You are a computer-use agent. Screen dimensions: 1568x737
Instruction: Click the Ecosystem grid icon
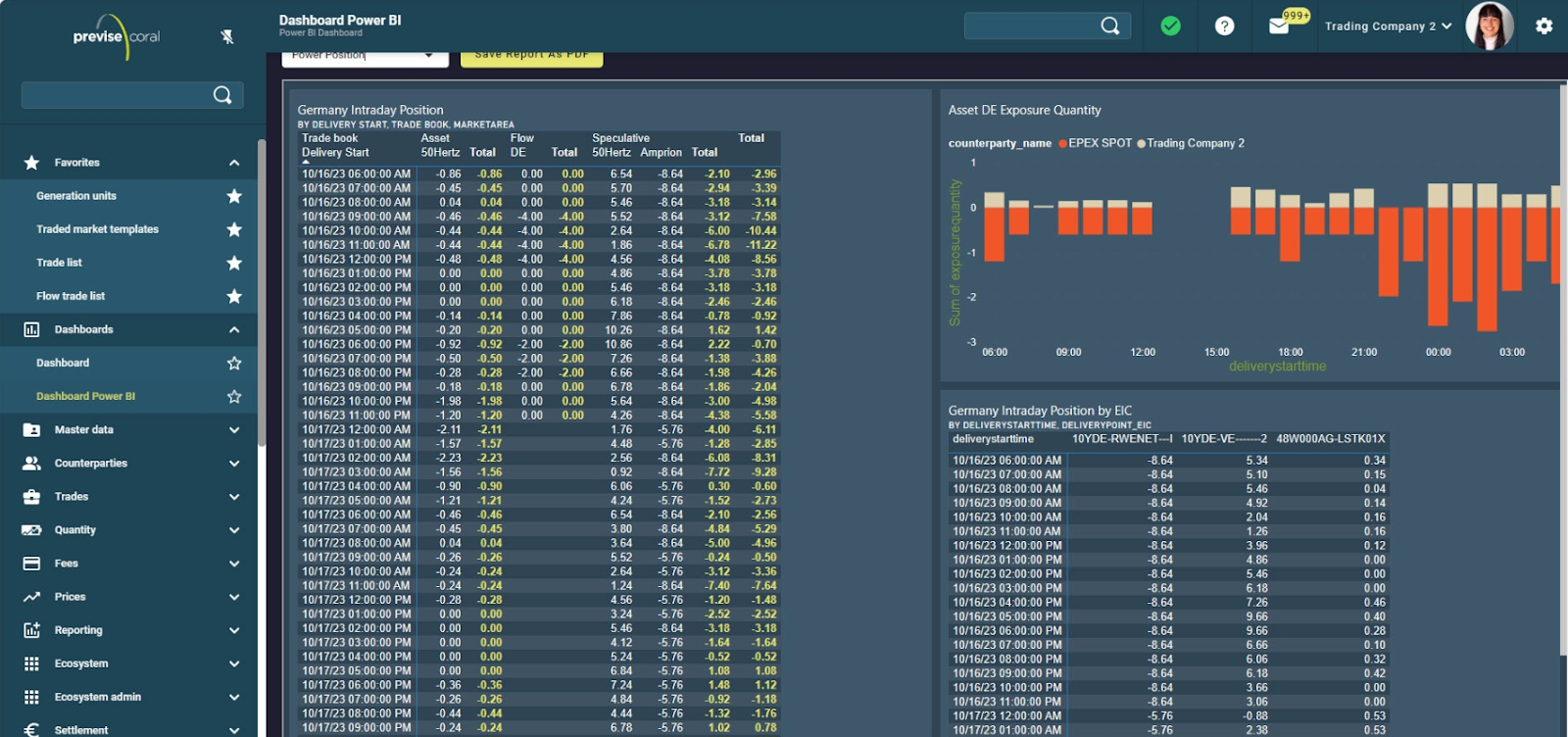click(x=31, y=663)
